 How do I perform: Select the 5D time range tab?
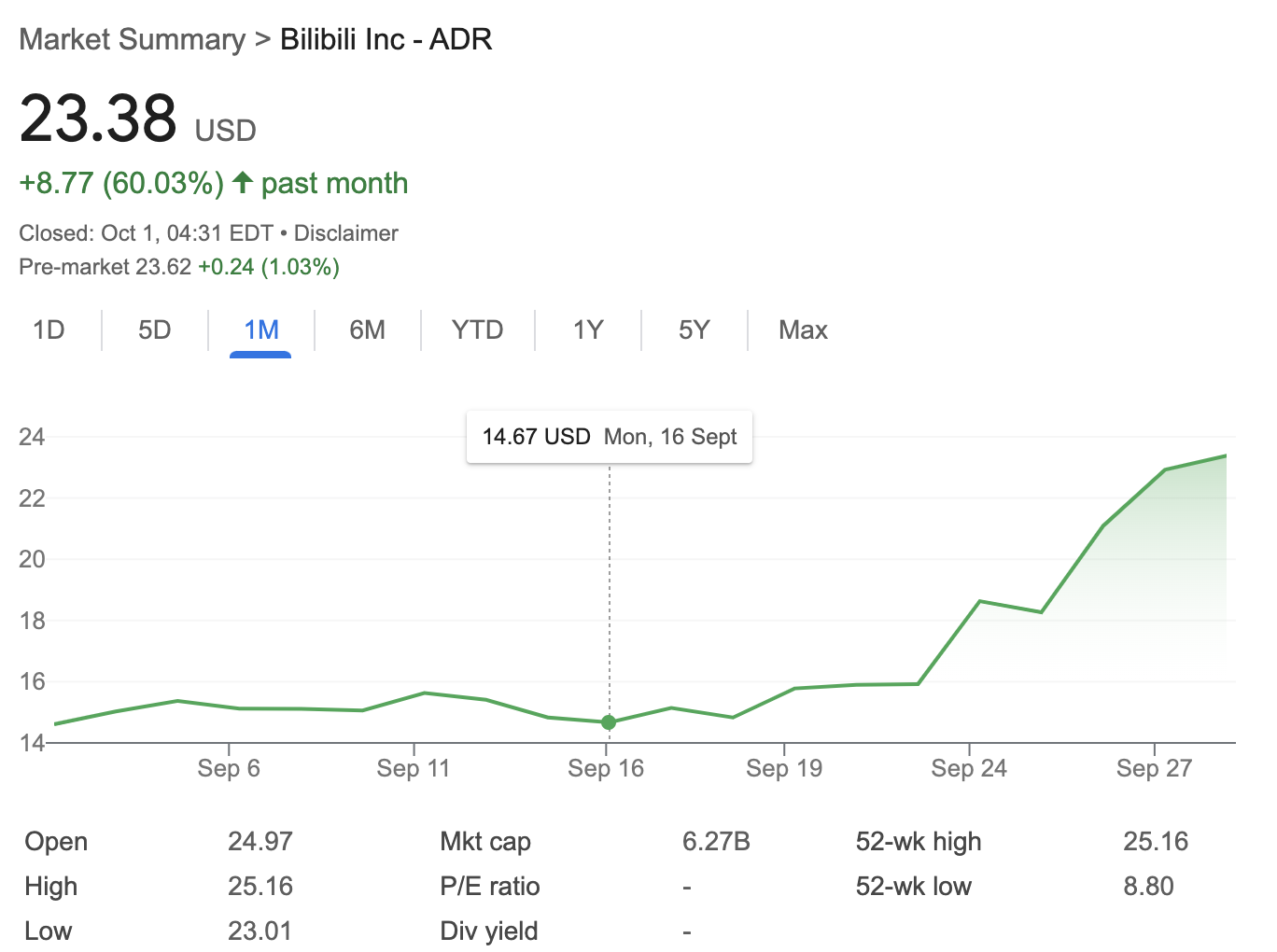click(155, 330)
